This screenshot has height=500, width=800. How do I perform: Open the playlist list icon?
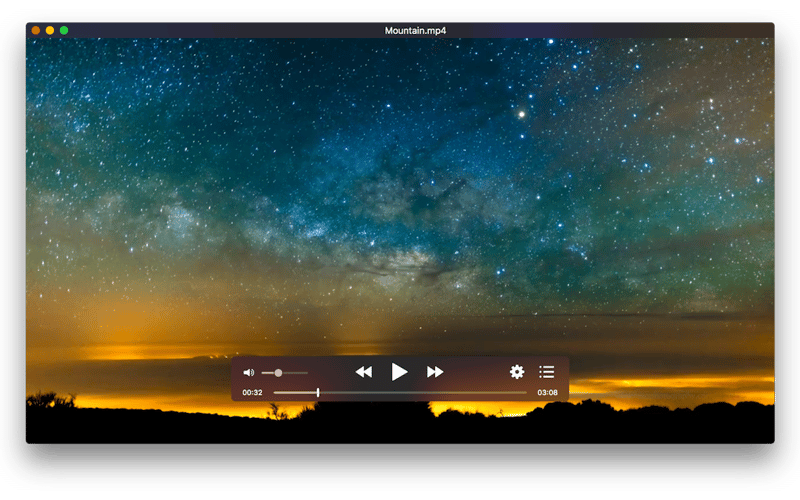click(546, 372)
